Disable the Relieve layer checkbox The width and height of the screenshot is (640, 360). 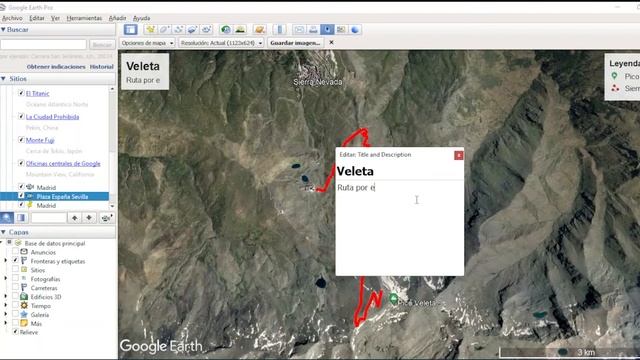[15, 332]
